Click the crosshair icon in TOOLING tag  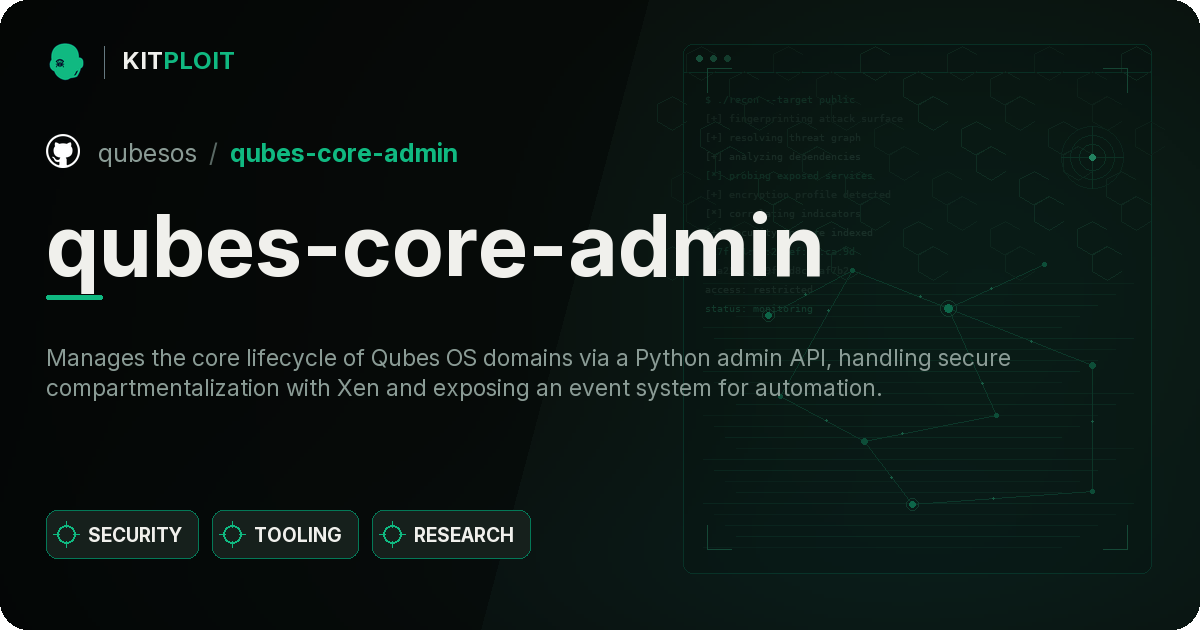pyautogui.click(x=233, y=535)
